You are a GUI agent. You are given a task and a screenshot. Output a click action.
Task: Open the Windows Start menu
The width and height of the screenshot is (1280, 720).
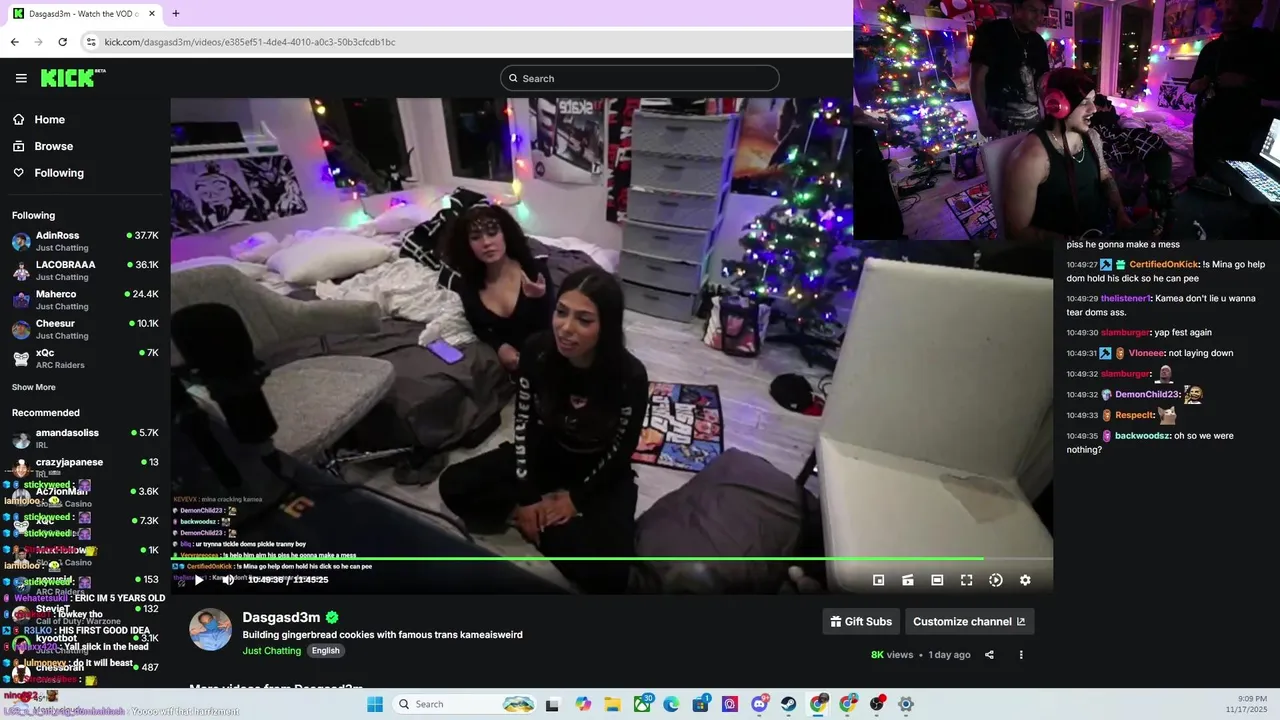(x=375, y=704)
